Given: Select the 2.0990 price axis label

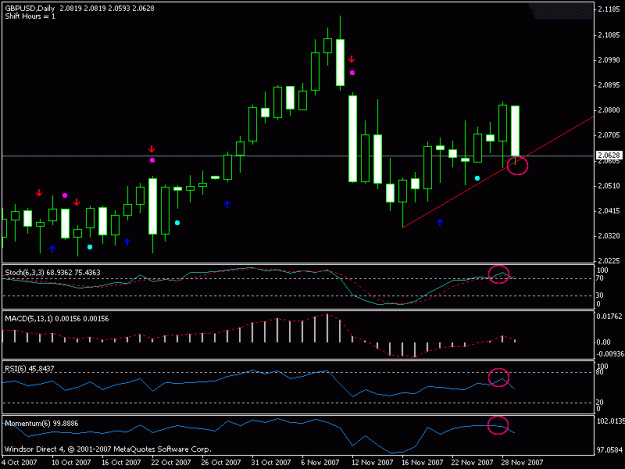Looking at the screenshot, I should point(609,60).
